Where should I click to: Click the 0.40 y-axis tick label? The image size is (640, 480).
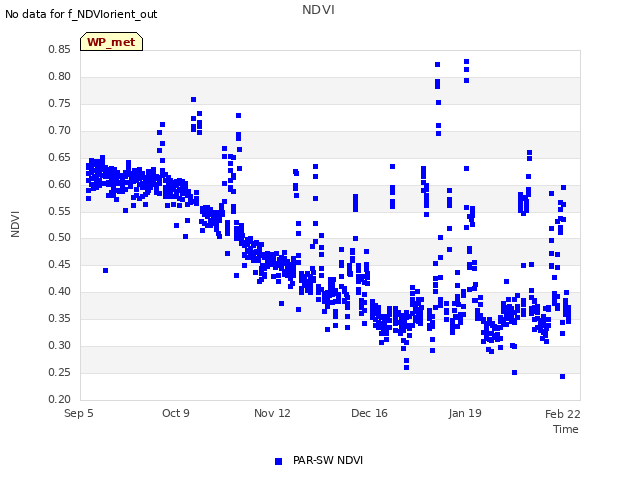pyautogui.click(x=59, y=291)
